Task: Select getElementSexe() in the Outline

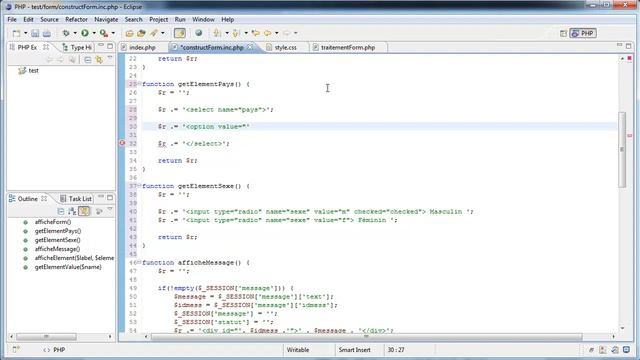Action: pyautogui.click(x=58, y=240)
